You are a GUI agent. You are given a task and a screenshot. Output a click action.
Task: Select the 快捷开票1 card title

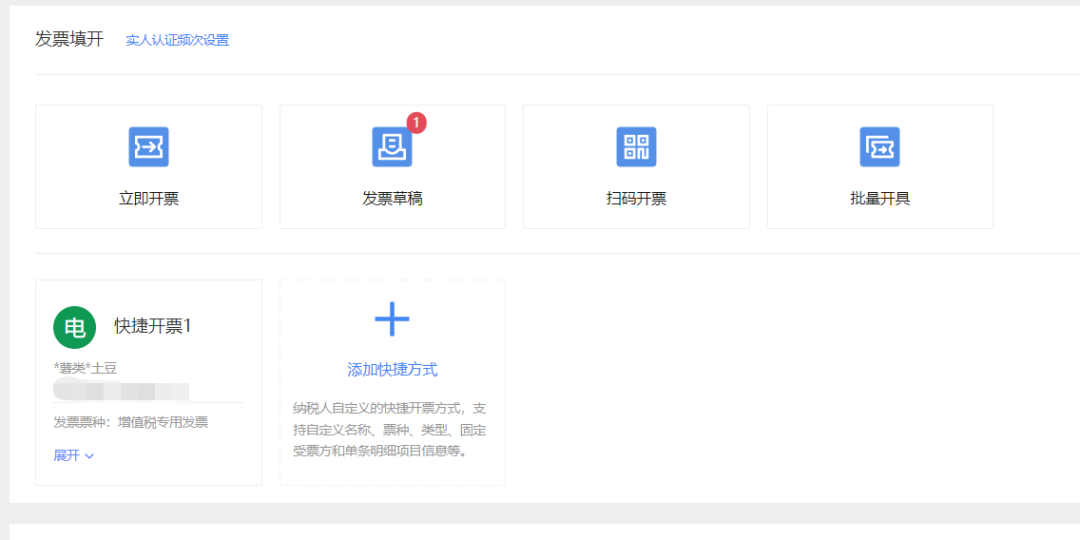coord(152,326)
